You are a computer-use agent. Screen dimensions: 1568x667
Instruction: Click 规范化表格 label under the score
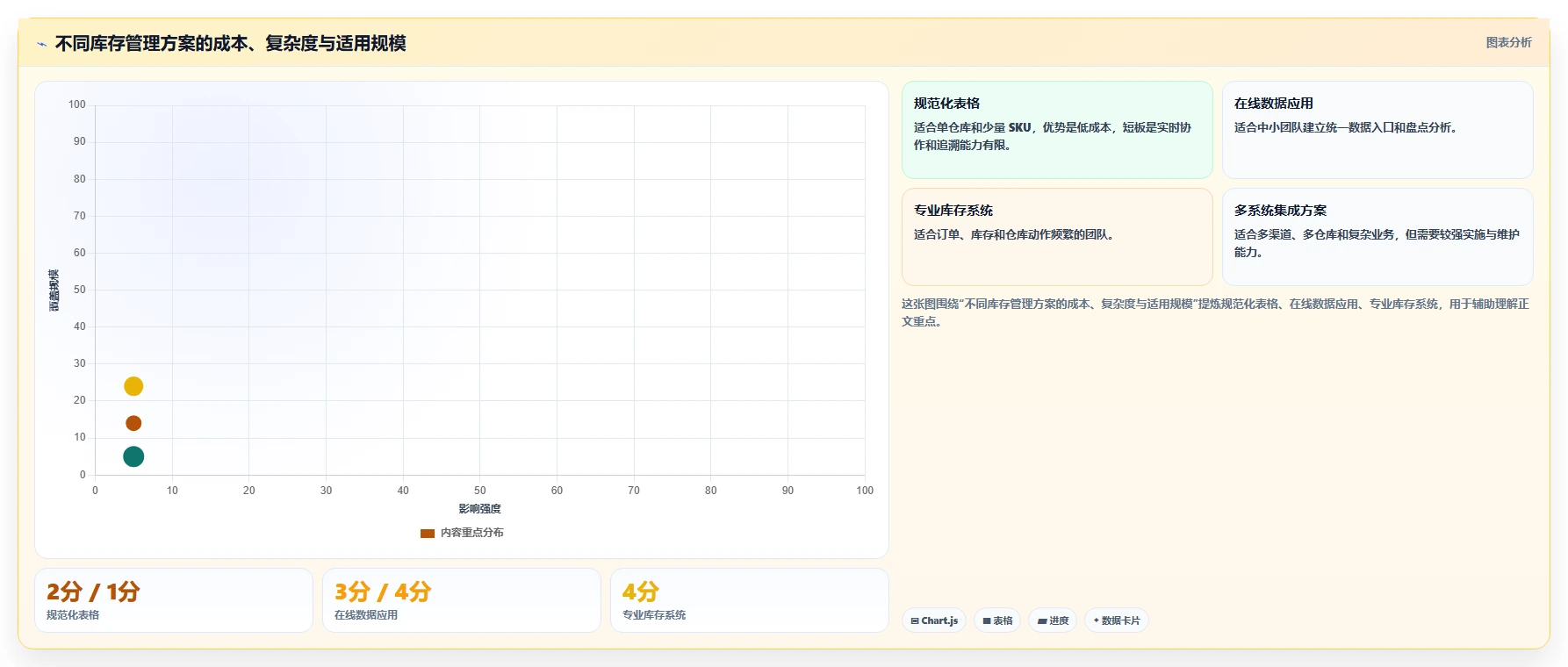point(73,615)
